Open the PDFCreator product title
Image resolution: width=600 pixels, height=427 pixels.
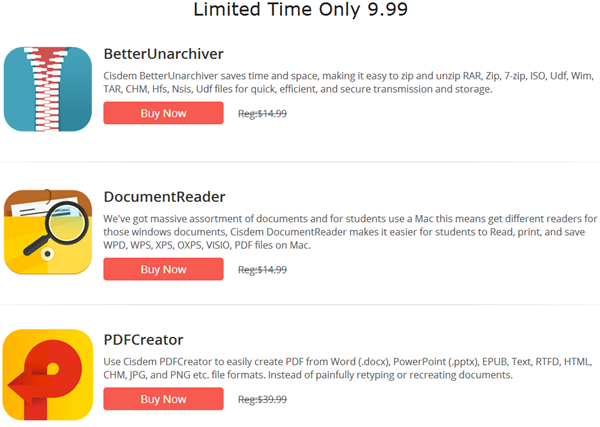[143, 340]
